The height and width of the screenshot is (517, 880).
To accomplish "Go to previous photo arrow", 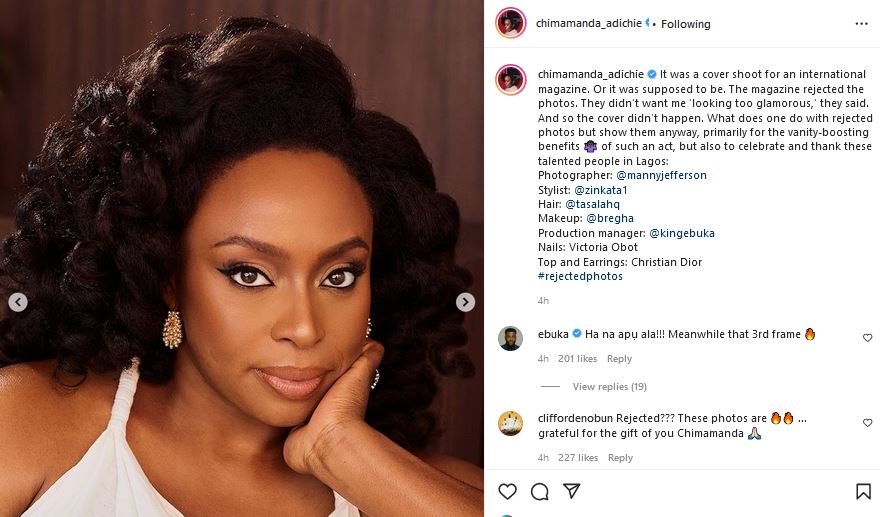I will coord(18,302).
